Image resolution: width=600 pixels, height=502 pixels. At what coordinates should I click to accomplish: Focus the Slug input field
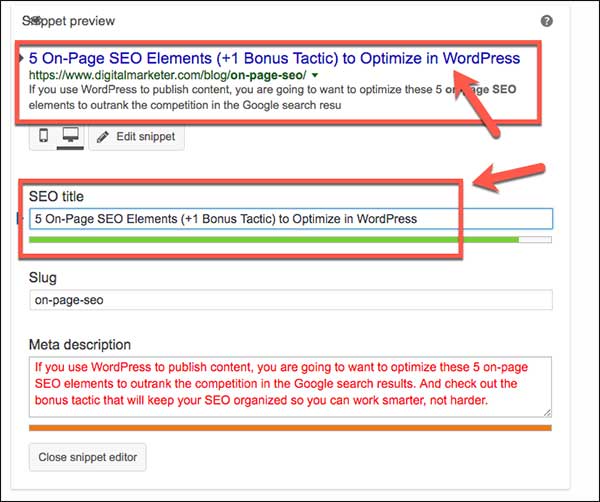coord(291,300)
